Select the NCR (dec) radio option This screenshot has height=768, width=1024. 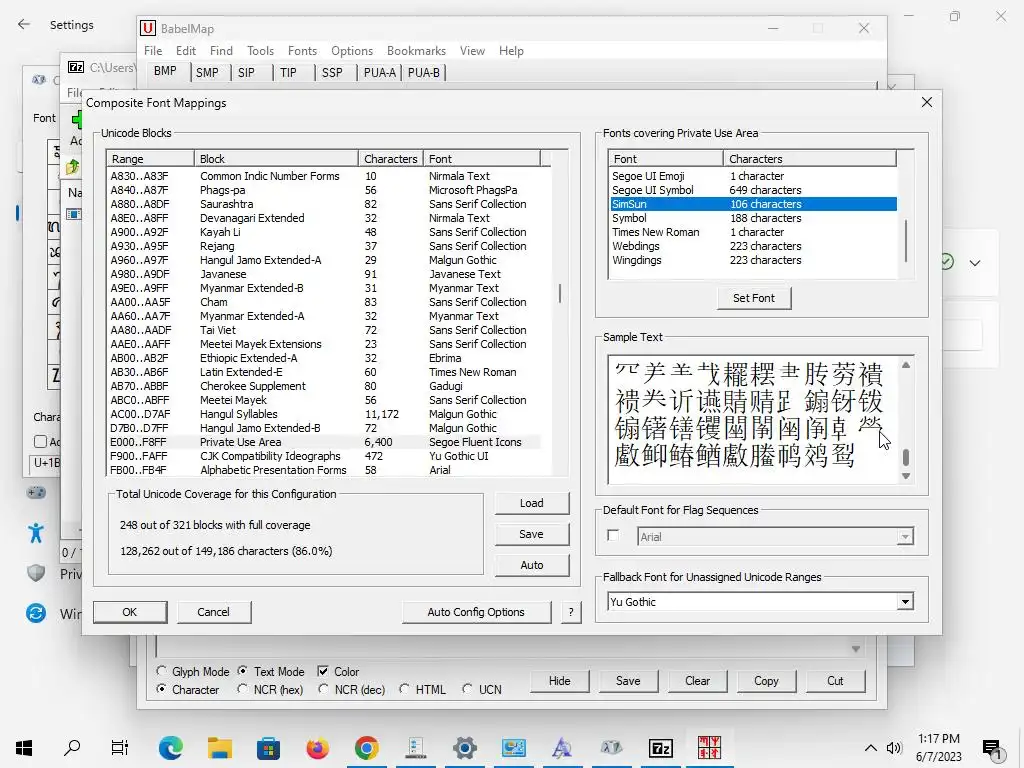(323, 689)
